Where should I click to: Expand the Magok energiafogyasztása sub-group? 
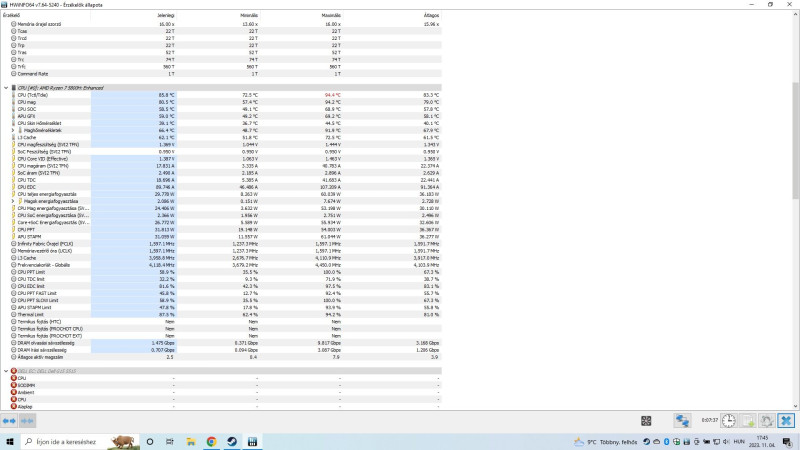click(13, 201)
